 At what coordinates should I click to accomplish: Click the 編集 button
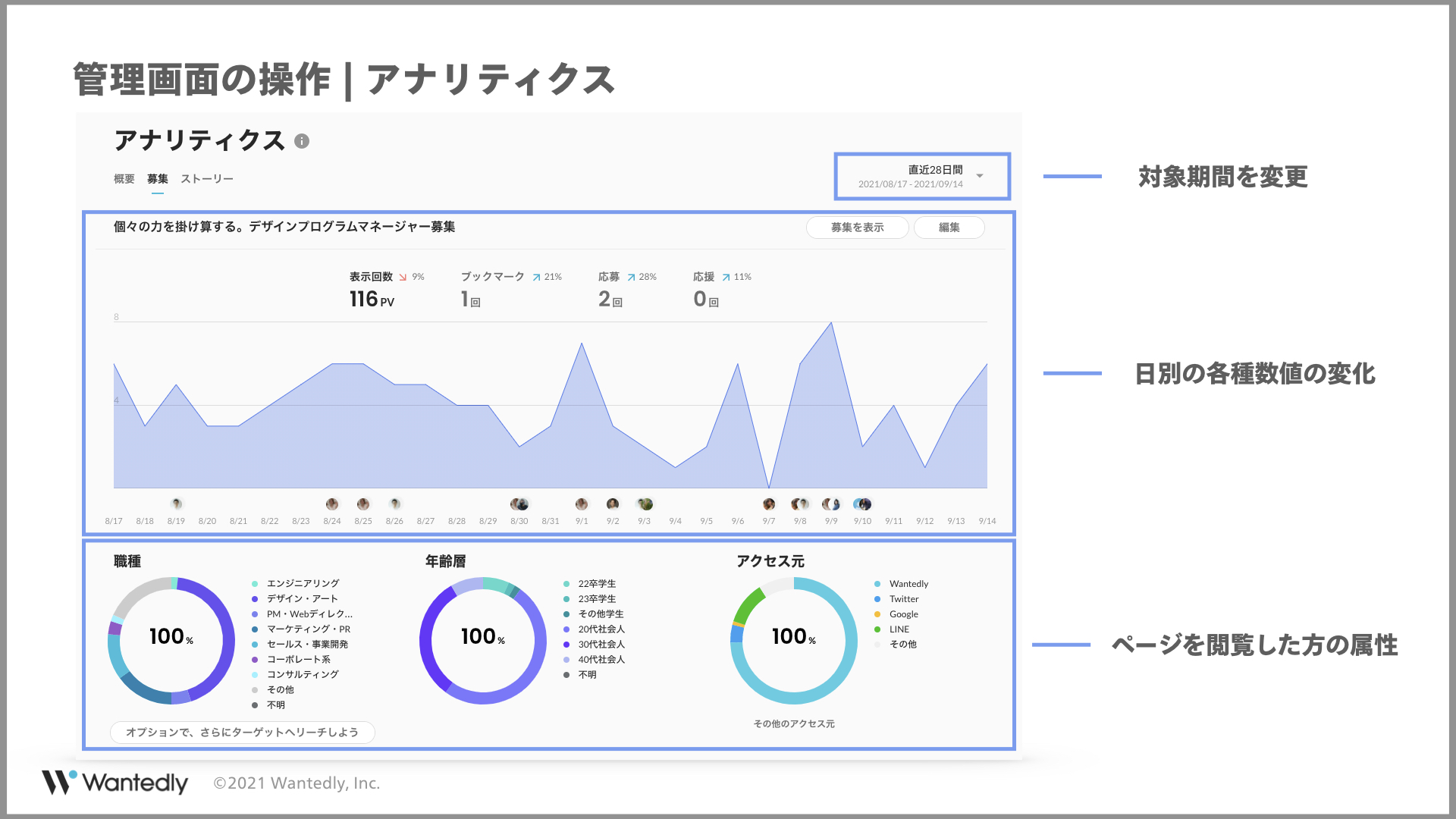click(x=949, y=227)
